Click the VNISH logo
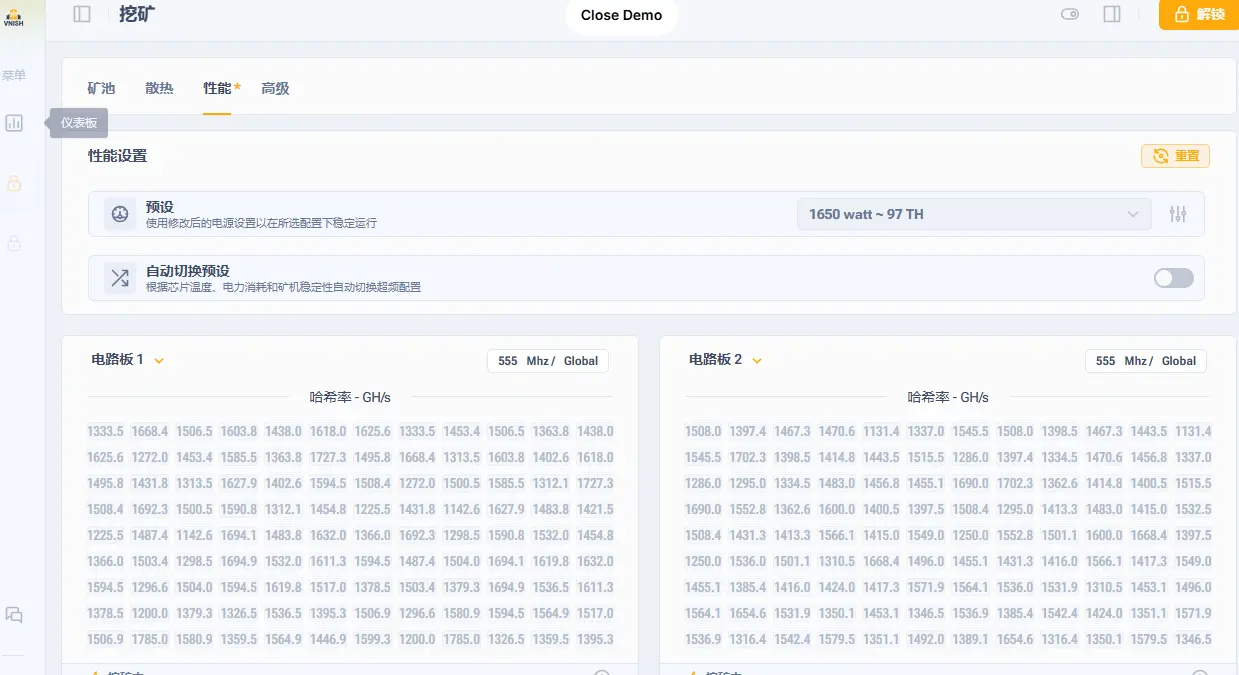1239x675 pixels. coord(14,17)
